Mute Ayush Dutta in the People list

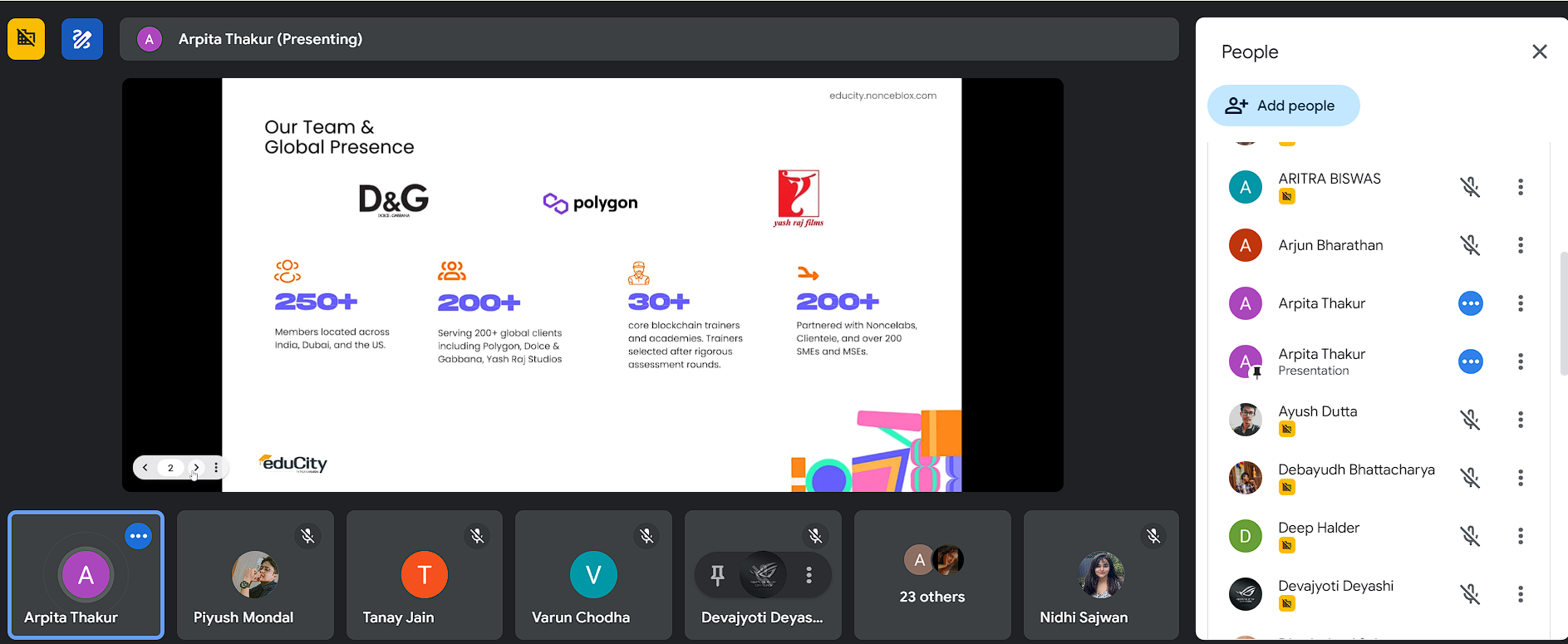tap(1471, 420)
